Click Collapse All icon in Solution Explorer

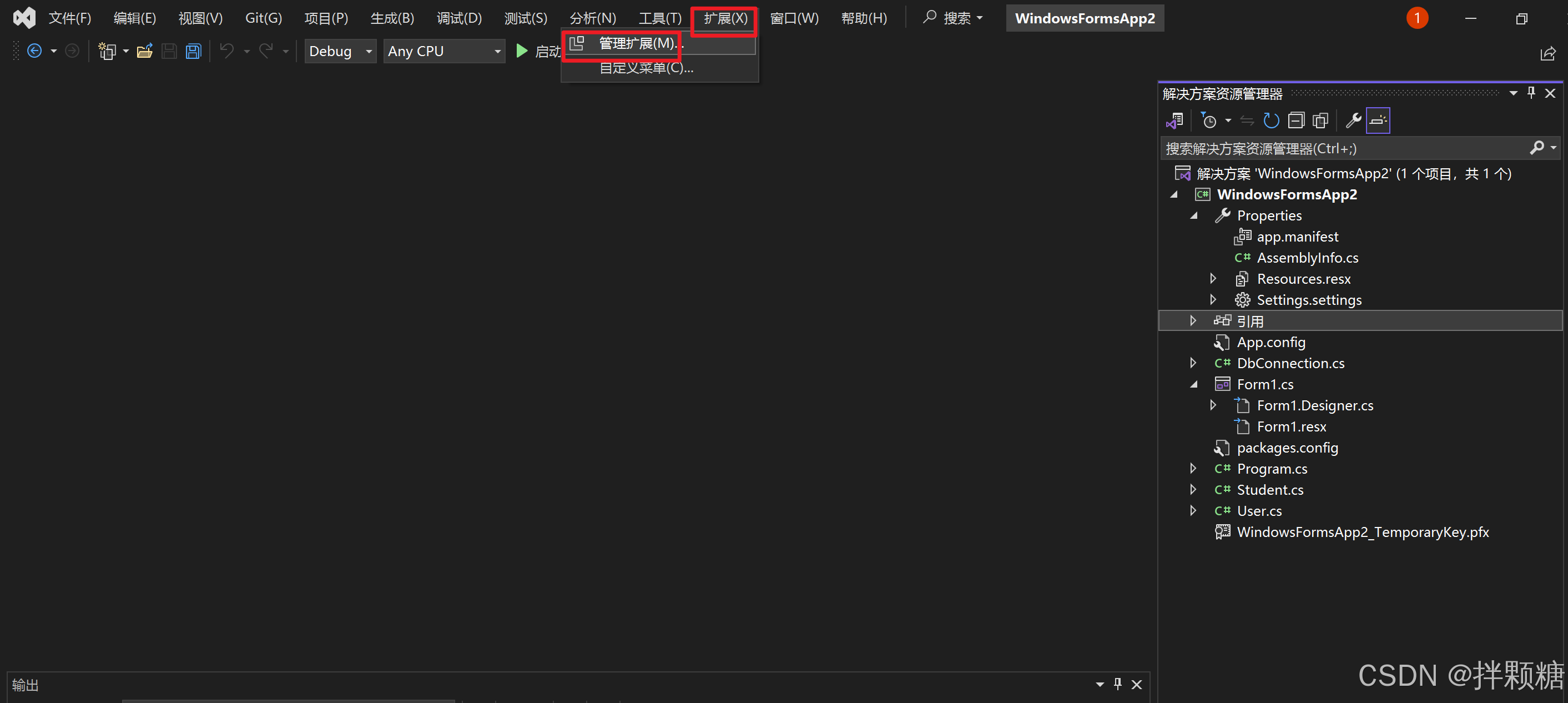(1296, 120)
